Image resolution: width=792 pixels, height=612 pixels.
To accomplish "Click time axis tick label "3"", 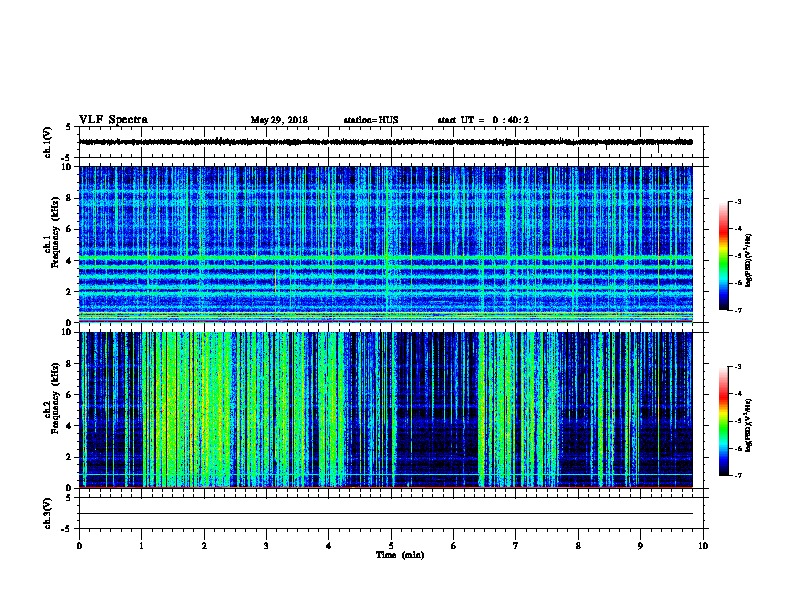I will coord(266,545).
